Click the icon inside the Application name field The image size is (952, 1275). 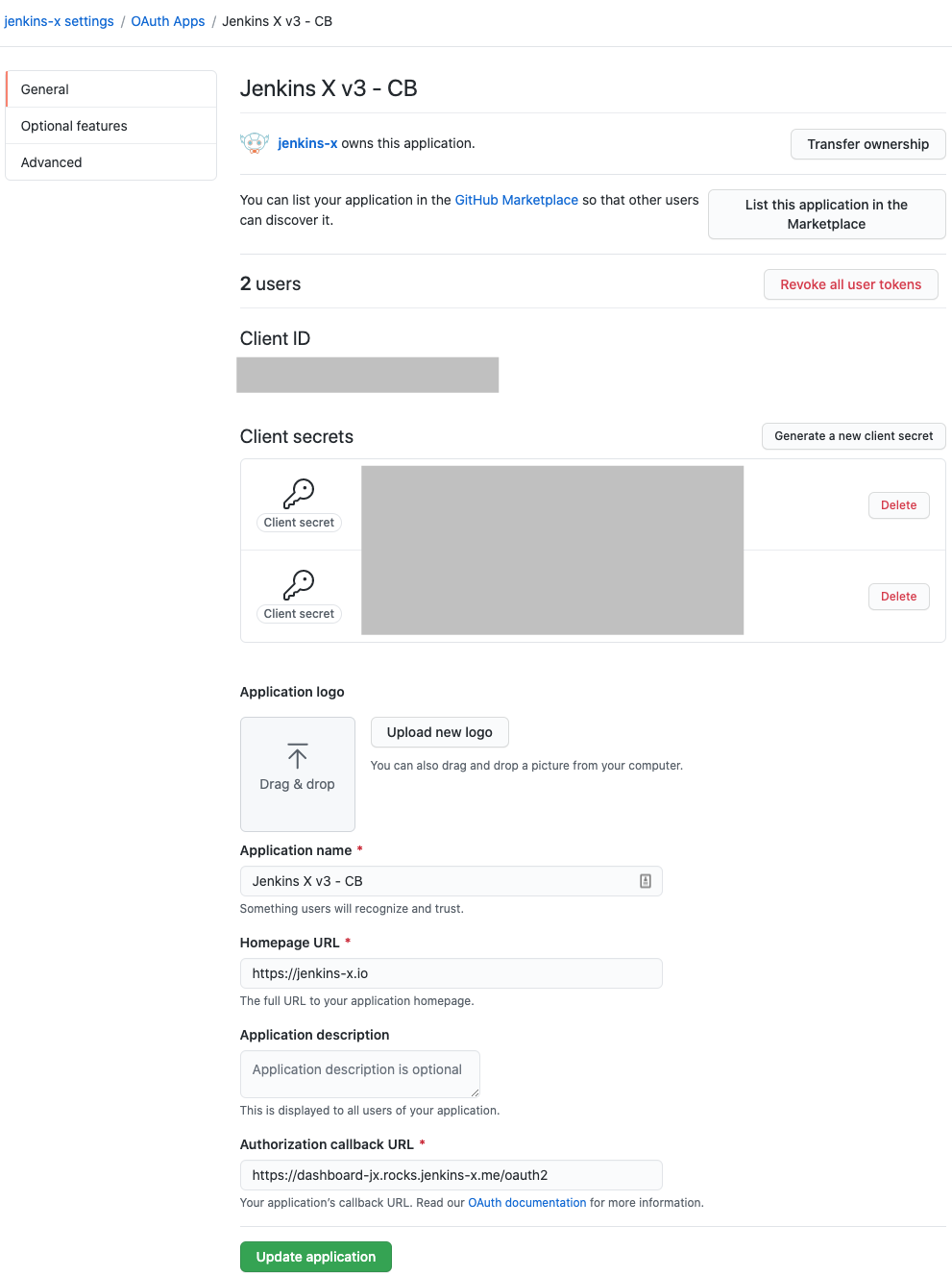[x=645, y=880]
